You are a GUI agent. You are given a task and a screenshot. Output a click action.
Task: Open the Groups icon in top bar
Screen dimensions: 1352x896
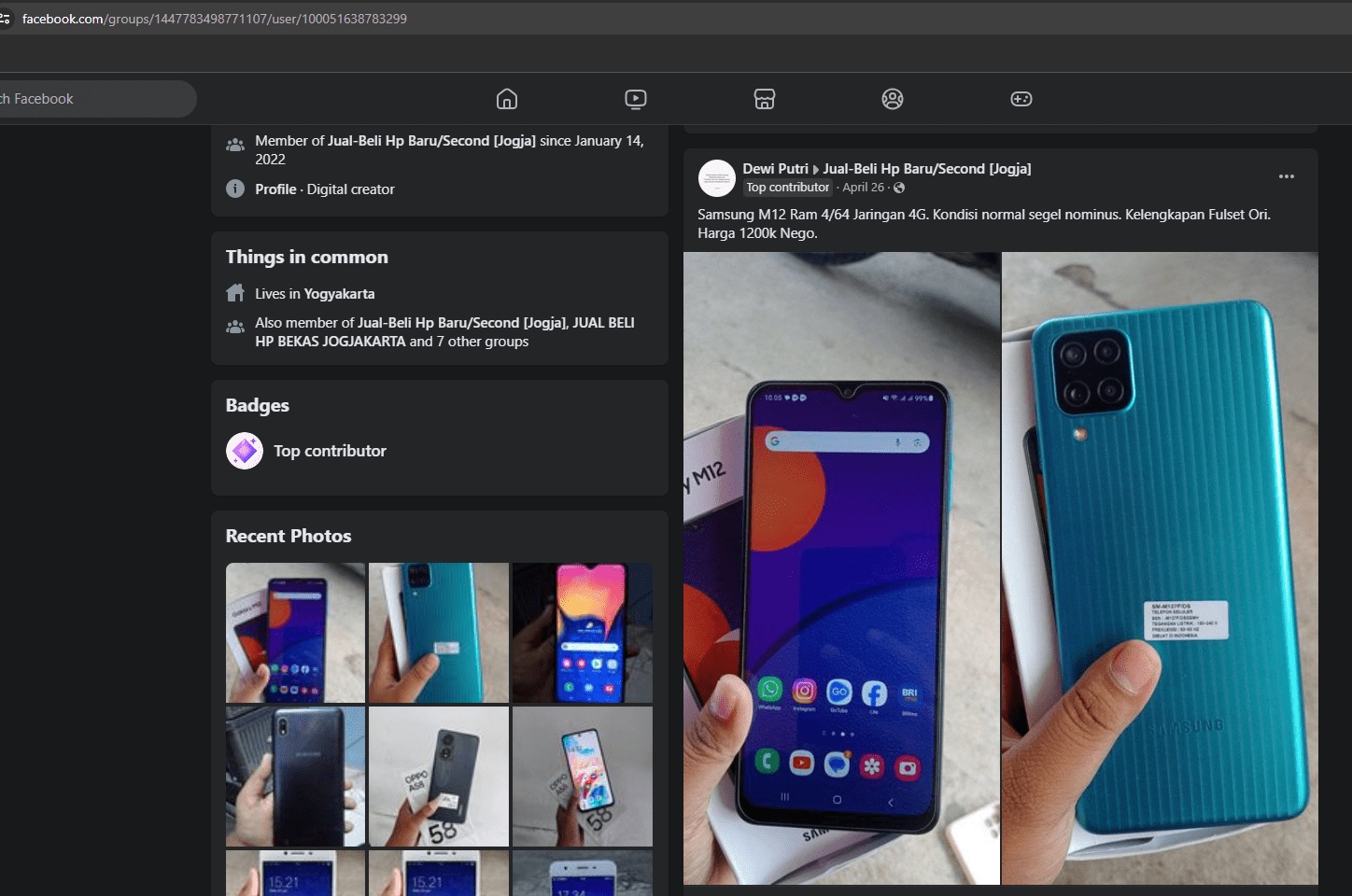tap(893, 99)
